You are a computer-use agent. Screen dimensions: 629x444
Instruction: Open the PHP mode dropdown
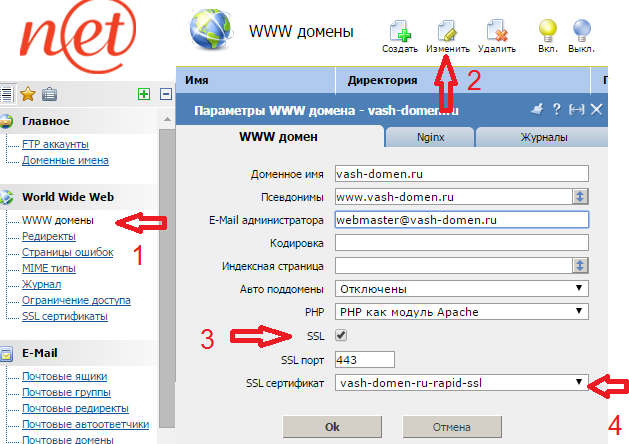pyautogui.click(x=462, y=312)
